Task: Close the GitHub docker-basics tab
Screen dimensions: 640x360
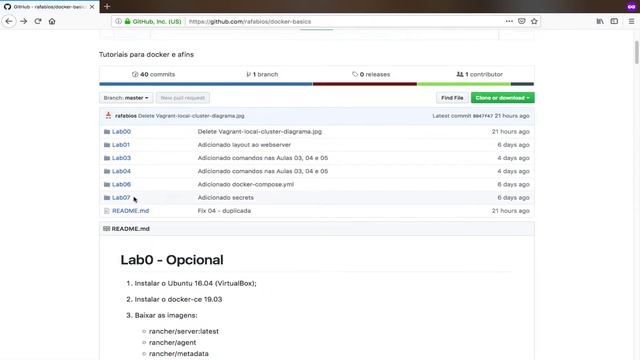Action: (x=92, y=7)
